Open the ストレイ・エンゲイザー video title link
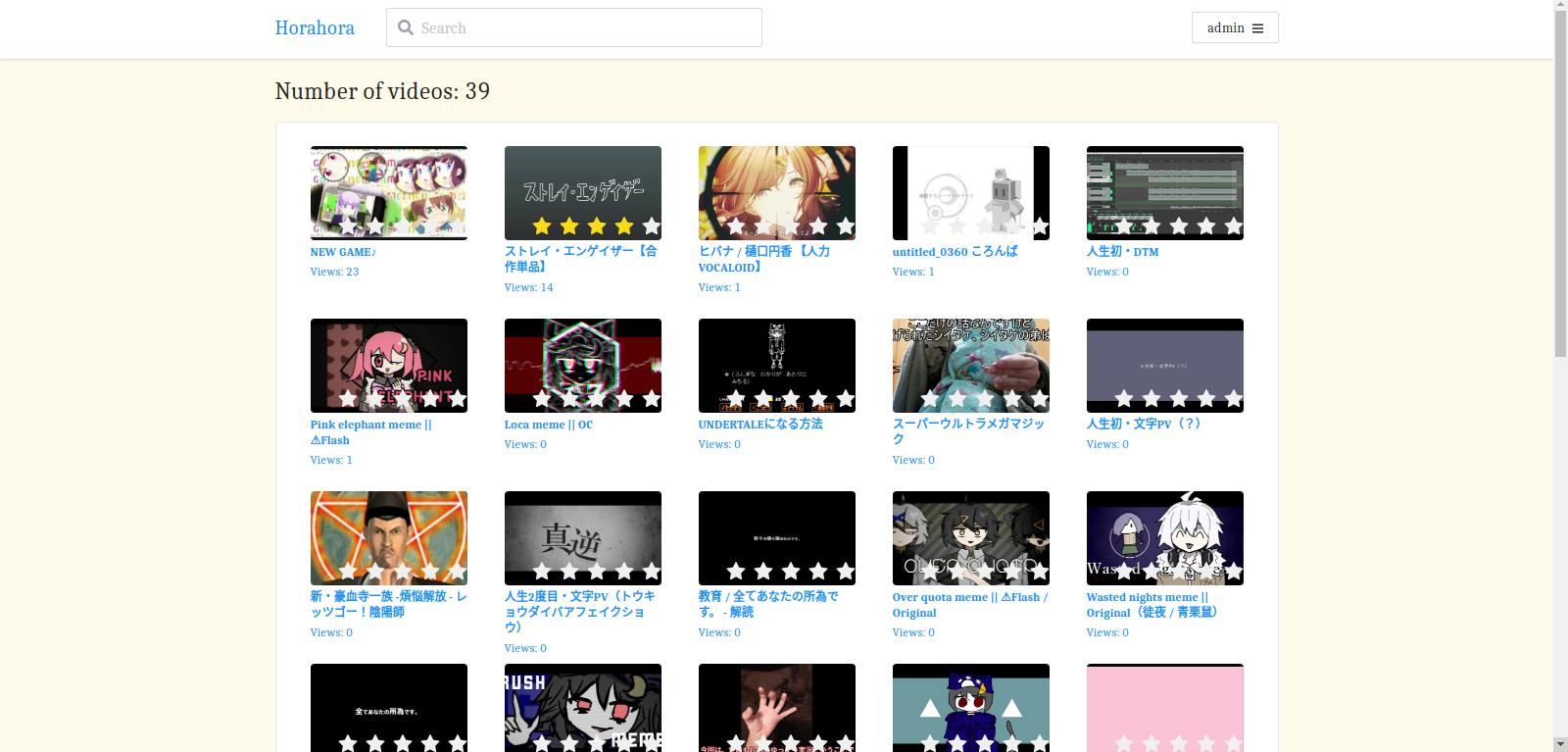Viewport: 1568px width, 752px height. [x=581, y=259]
